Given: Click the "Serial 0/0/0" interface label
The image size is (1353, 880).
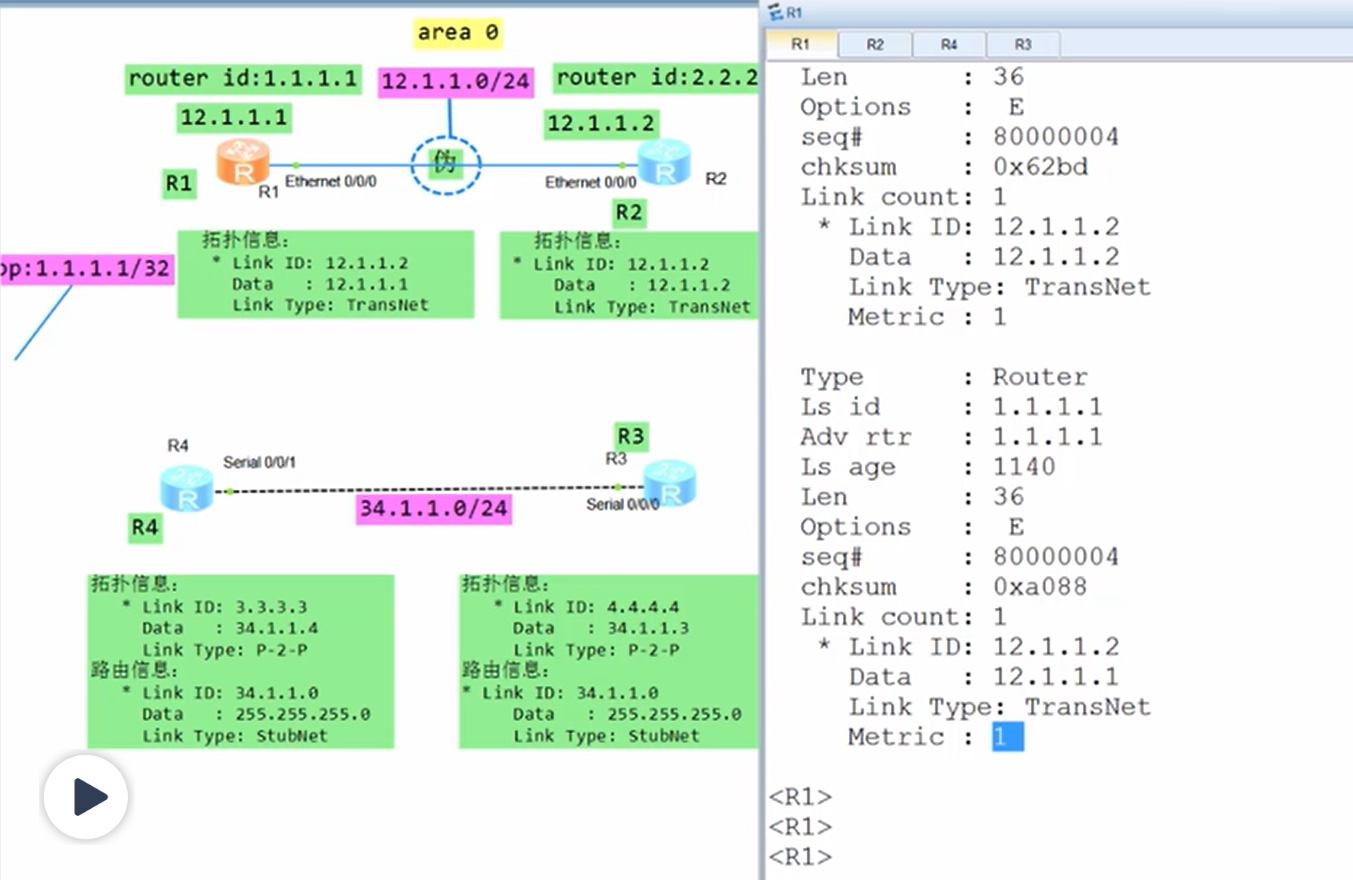Looking at the screenshot, I should pyautogui.click(x=622, y=505).
